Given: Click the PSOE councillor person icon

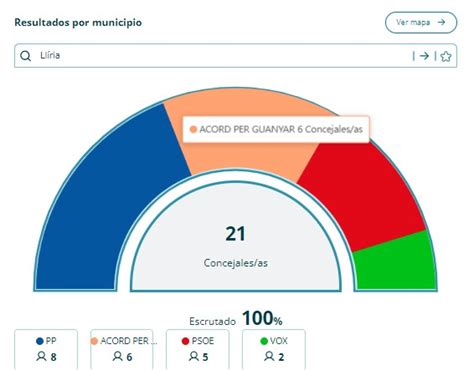Looking at the screenshot, I should (x=193, y=356).
